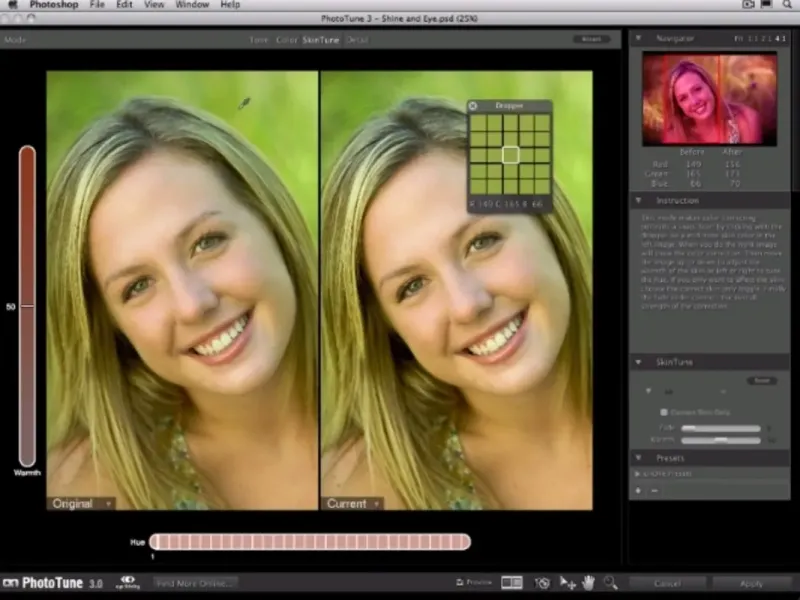Click the Cancel button
800x600 pixels.
[x=667, y=583]
